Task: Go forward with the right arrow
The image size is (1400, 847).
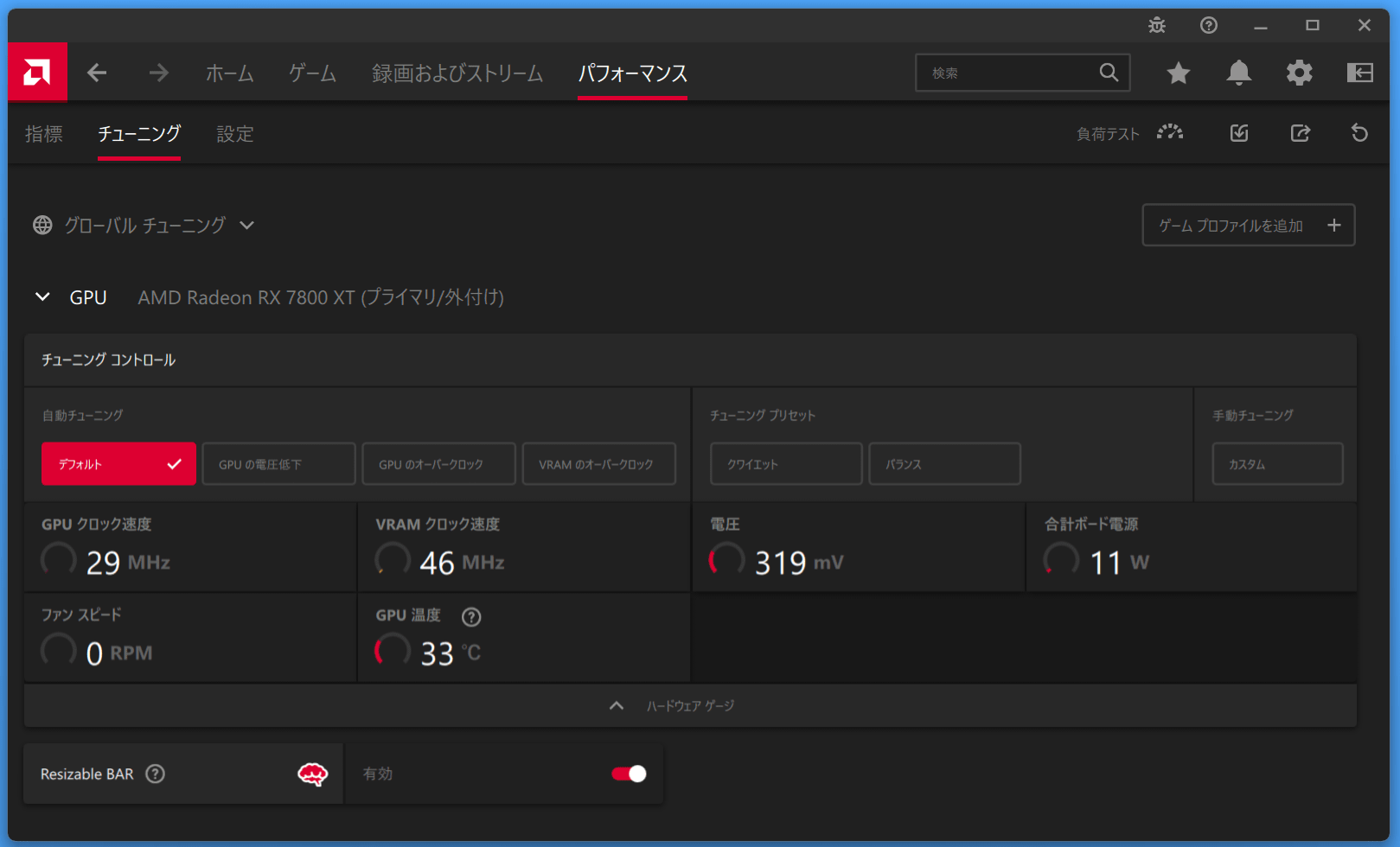Action: [158, 73]
